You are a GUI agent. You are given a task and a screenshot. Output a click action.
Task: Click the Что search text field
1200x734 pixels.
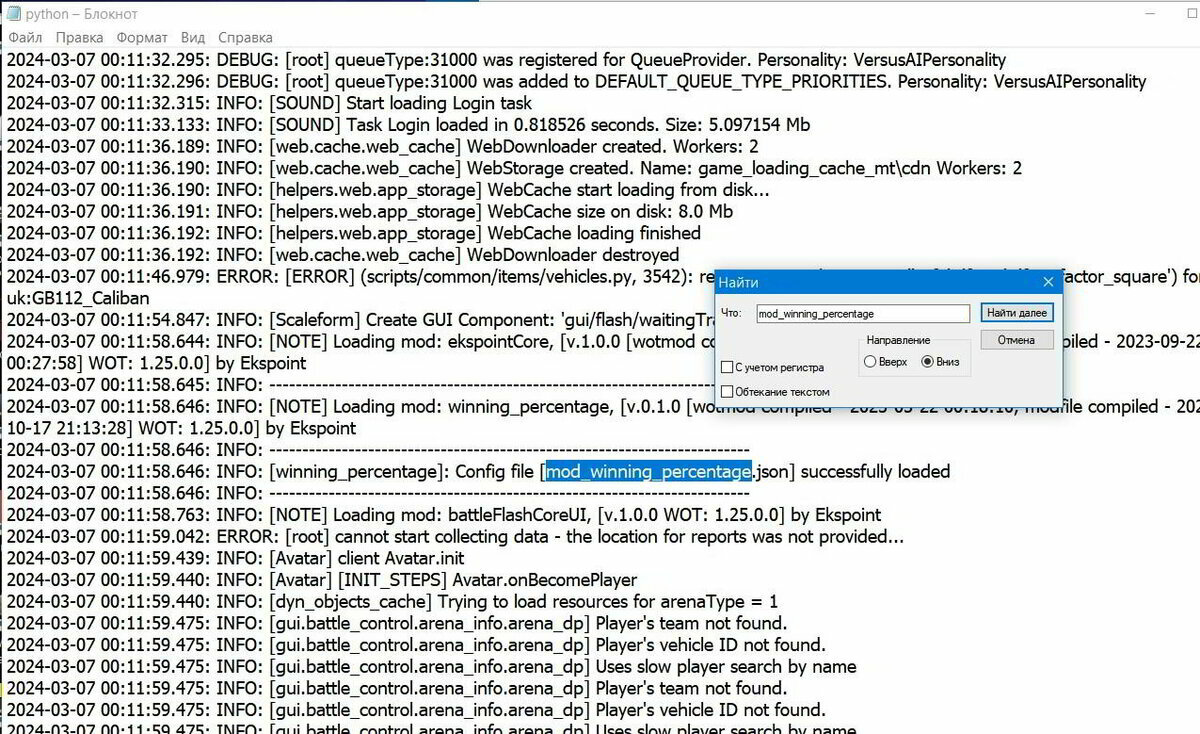pos(862,314)
